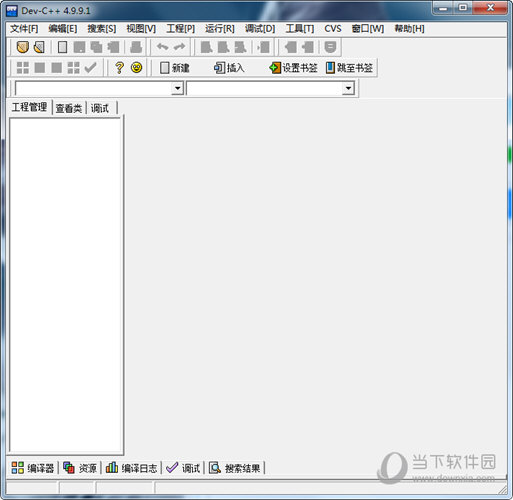Image resolution: width=513 pixels, height=500 pixels.
Task: Click the greyed Add to project icon
Action: [x=291, y=47]
